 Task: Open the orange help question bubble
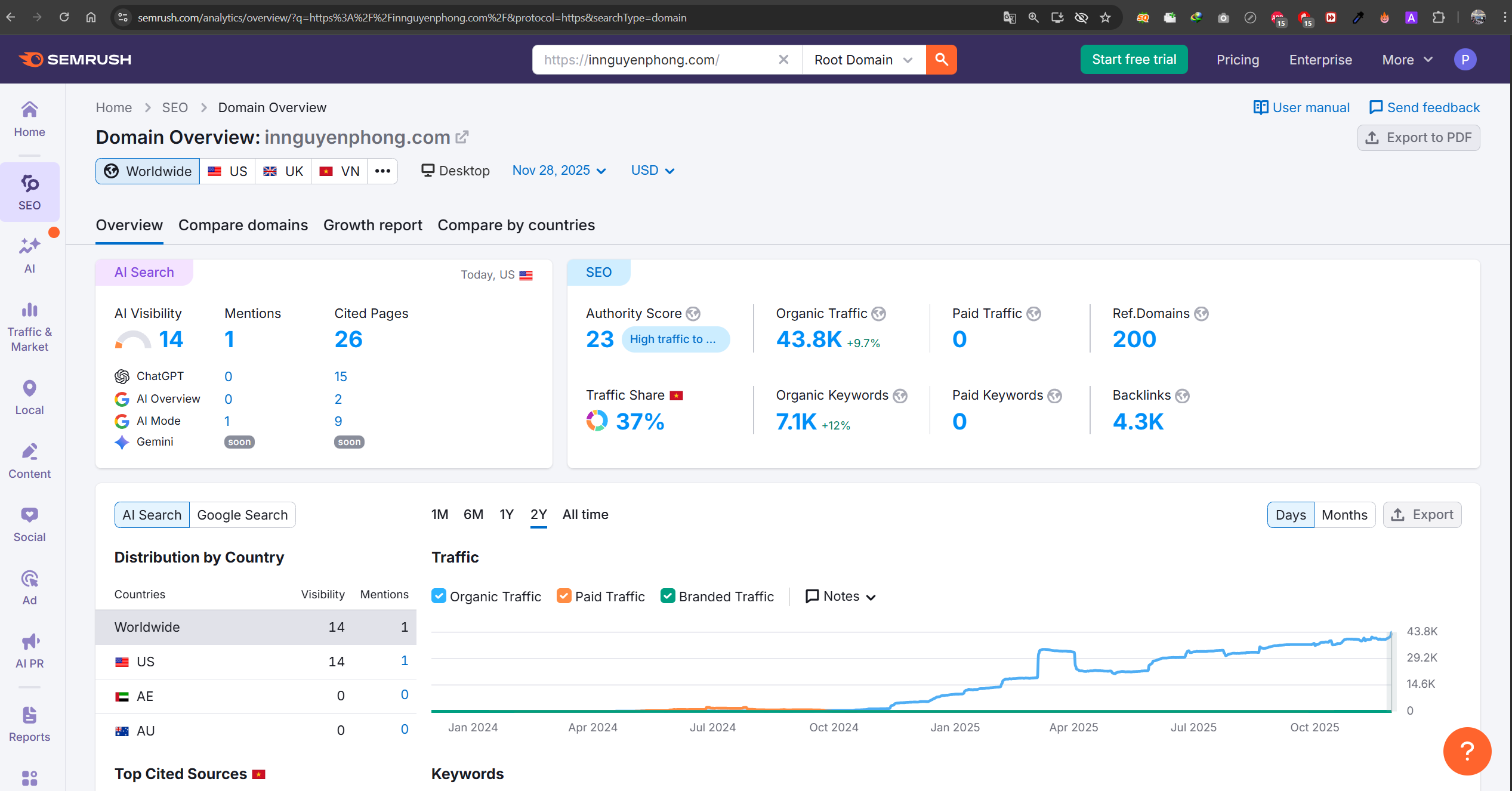coord(1467,750)
